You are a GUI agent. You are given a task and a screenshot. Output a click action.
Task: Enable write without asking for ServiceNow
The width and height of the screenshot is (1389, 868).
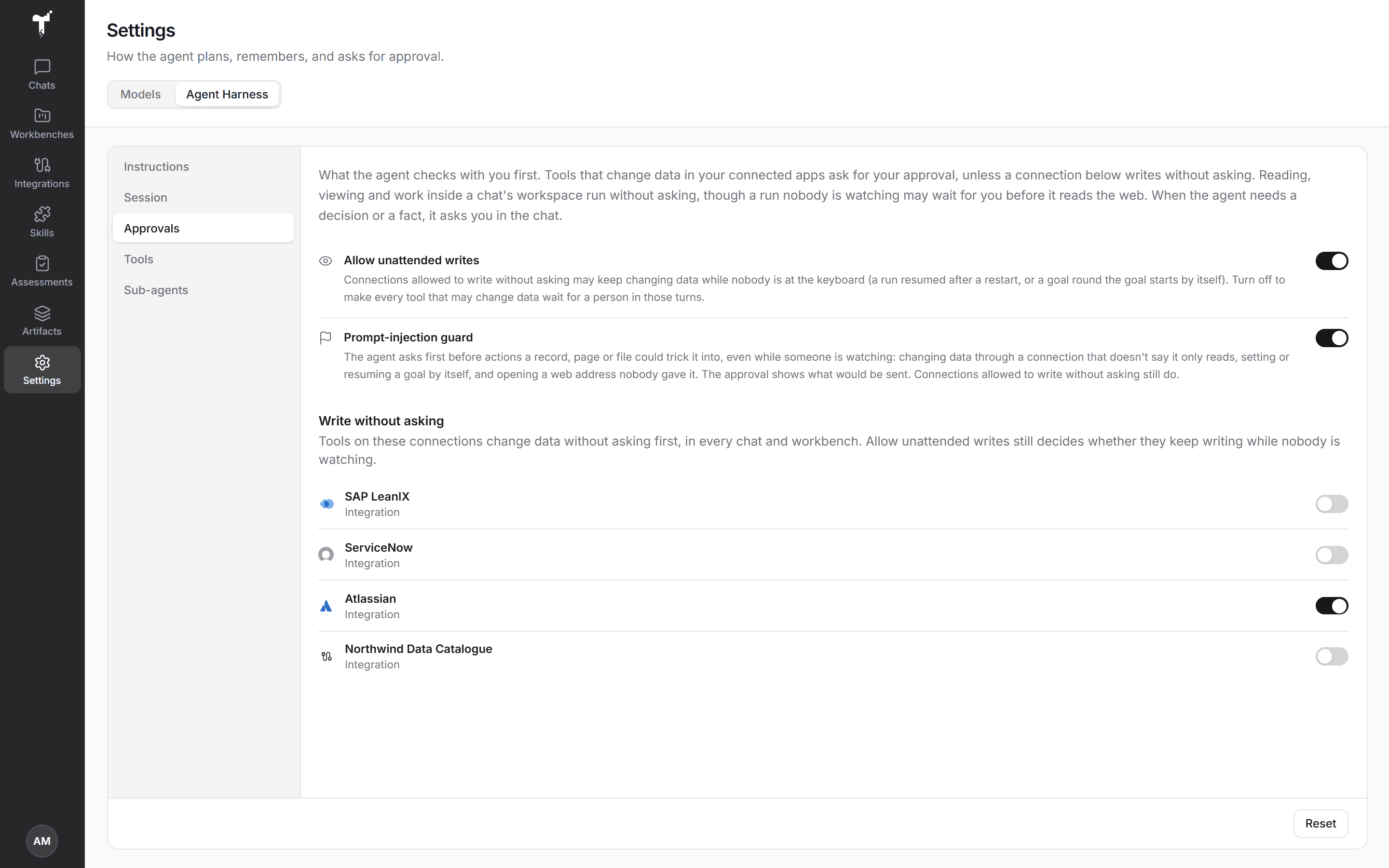1332,555
